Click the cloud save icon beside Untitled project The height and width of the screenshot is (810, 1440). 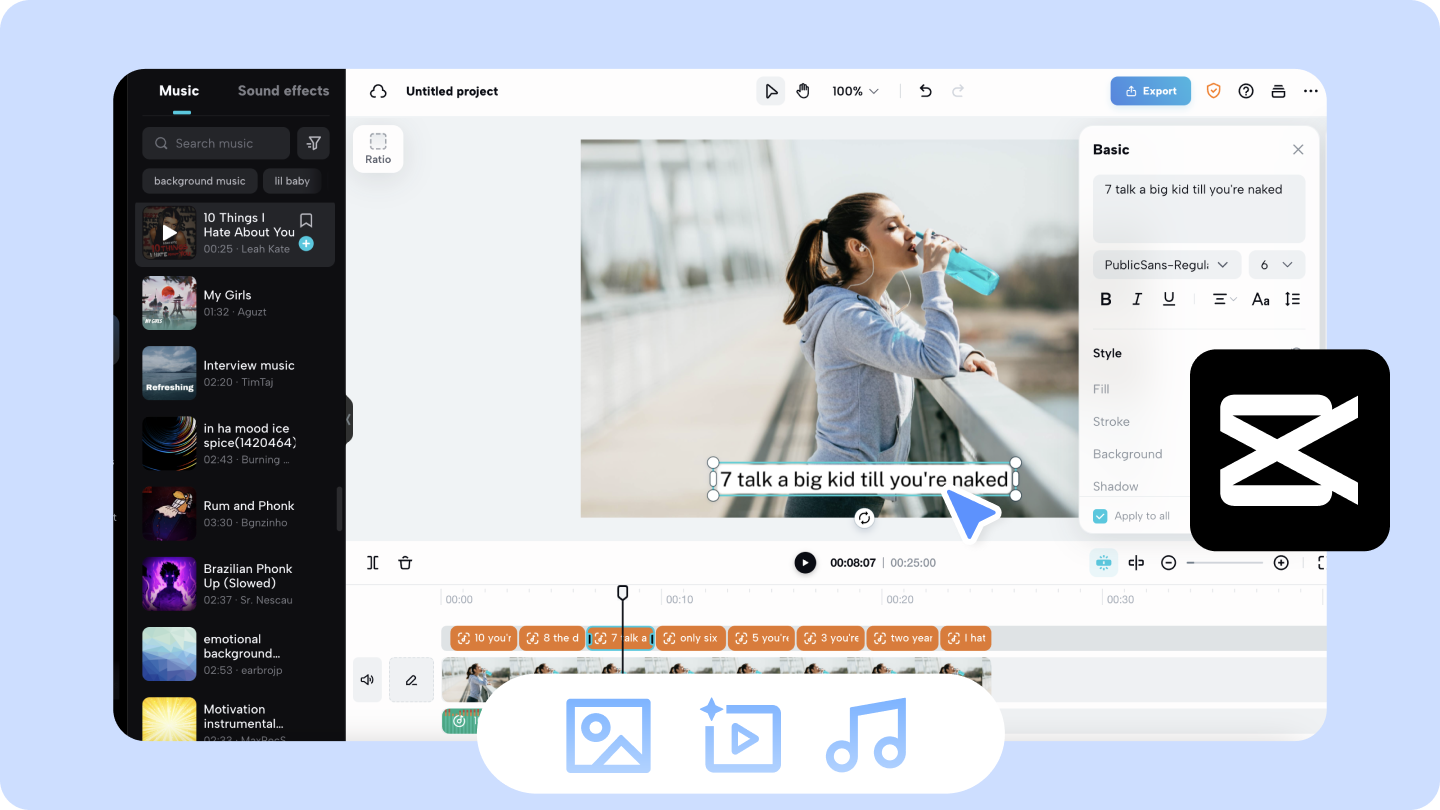pos(378,91)
